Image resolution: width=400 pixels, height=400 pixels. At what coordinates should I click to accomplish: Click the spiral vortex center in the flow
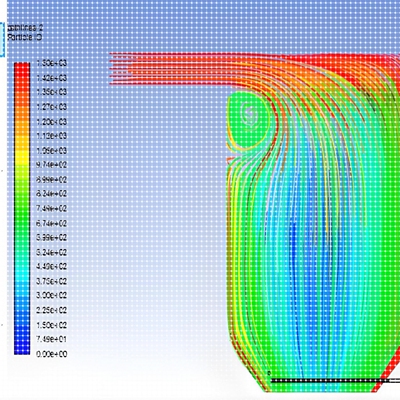pos(249,115)
